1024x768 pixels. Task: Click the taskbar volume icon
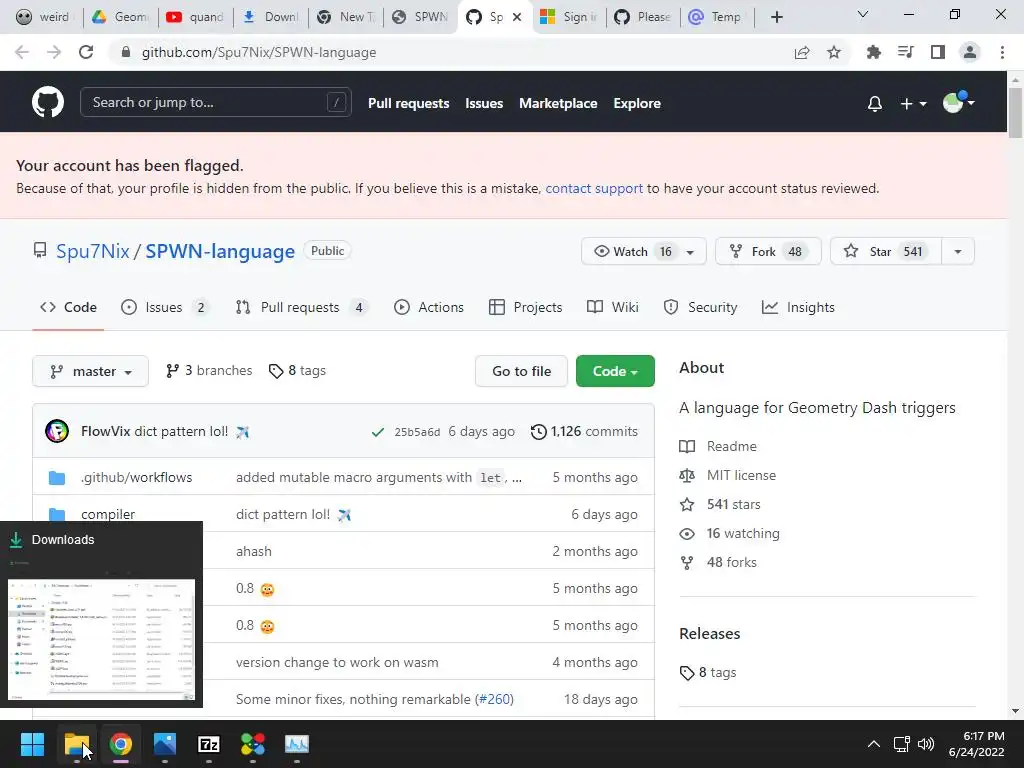(x=926, y=744)
